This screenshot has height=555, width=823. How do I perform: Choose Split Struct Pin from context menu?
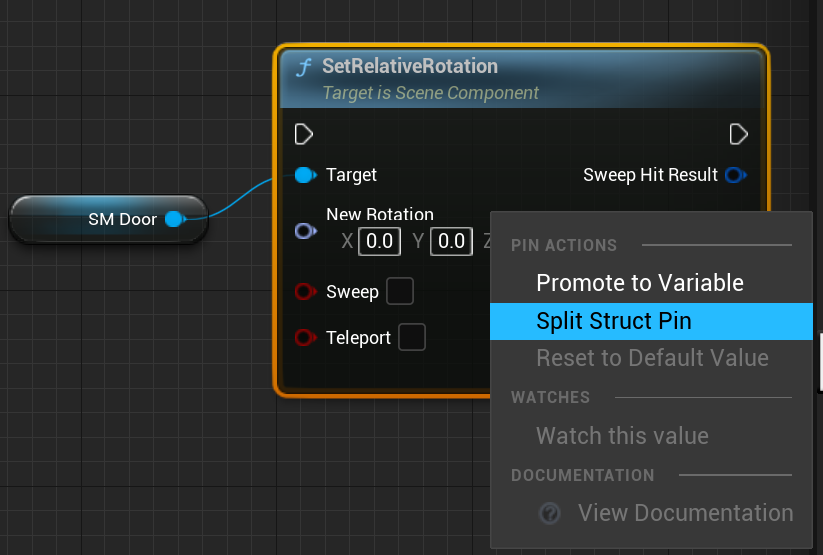[x=613, y=321]
